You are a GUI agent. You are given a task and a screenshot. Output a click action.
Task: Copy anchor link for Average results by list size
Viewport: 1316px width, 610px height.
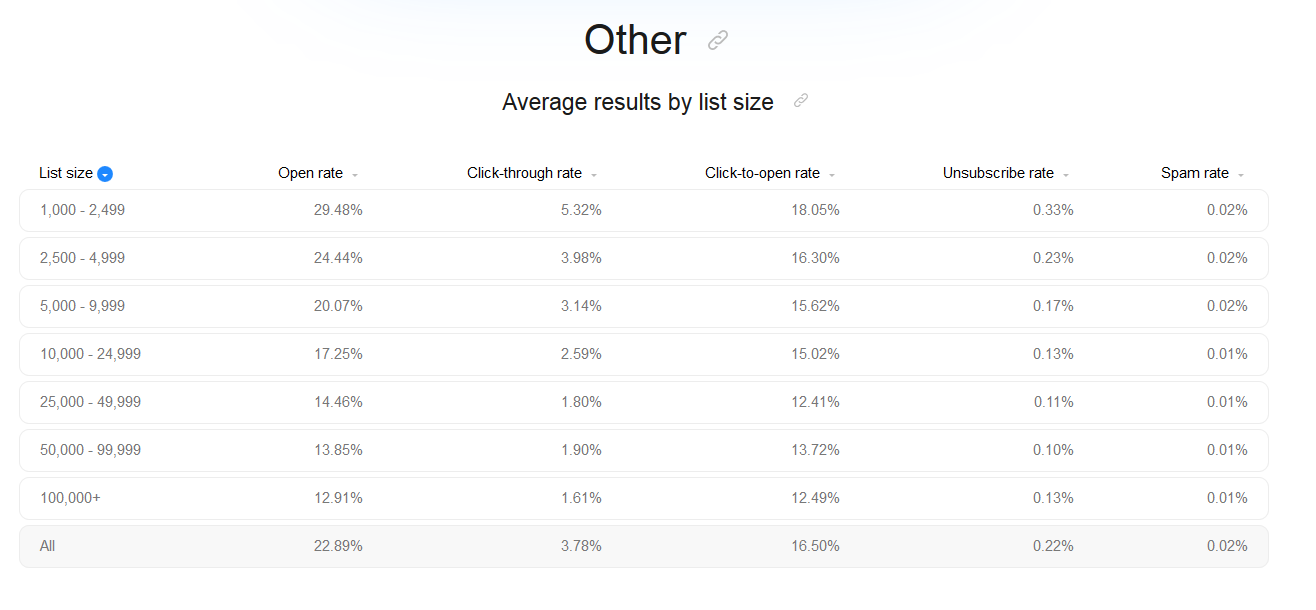click(x=800, y=101)
